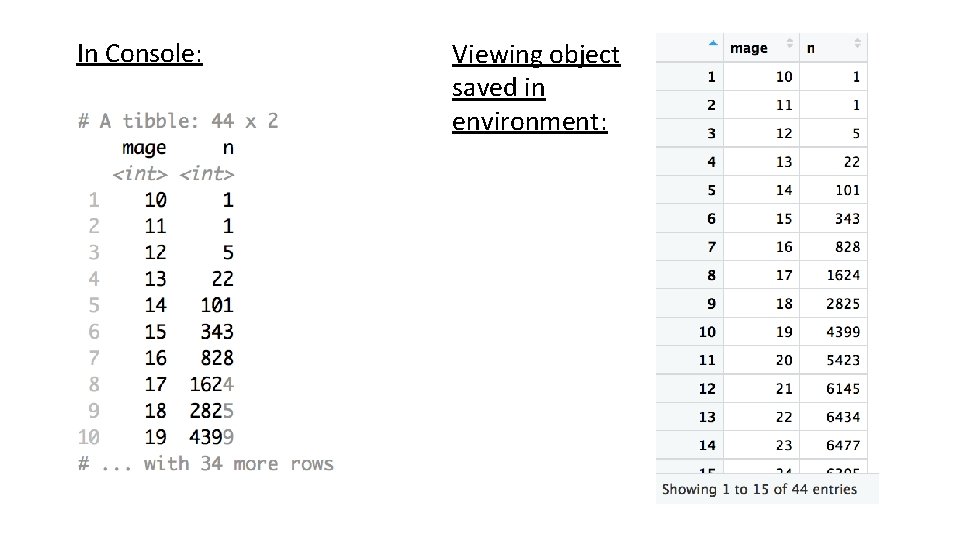Click the '# A tibble: 44 x 2' line
This screenshot has height=540, width=960.
(178, 121)
